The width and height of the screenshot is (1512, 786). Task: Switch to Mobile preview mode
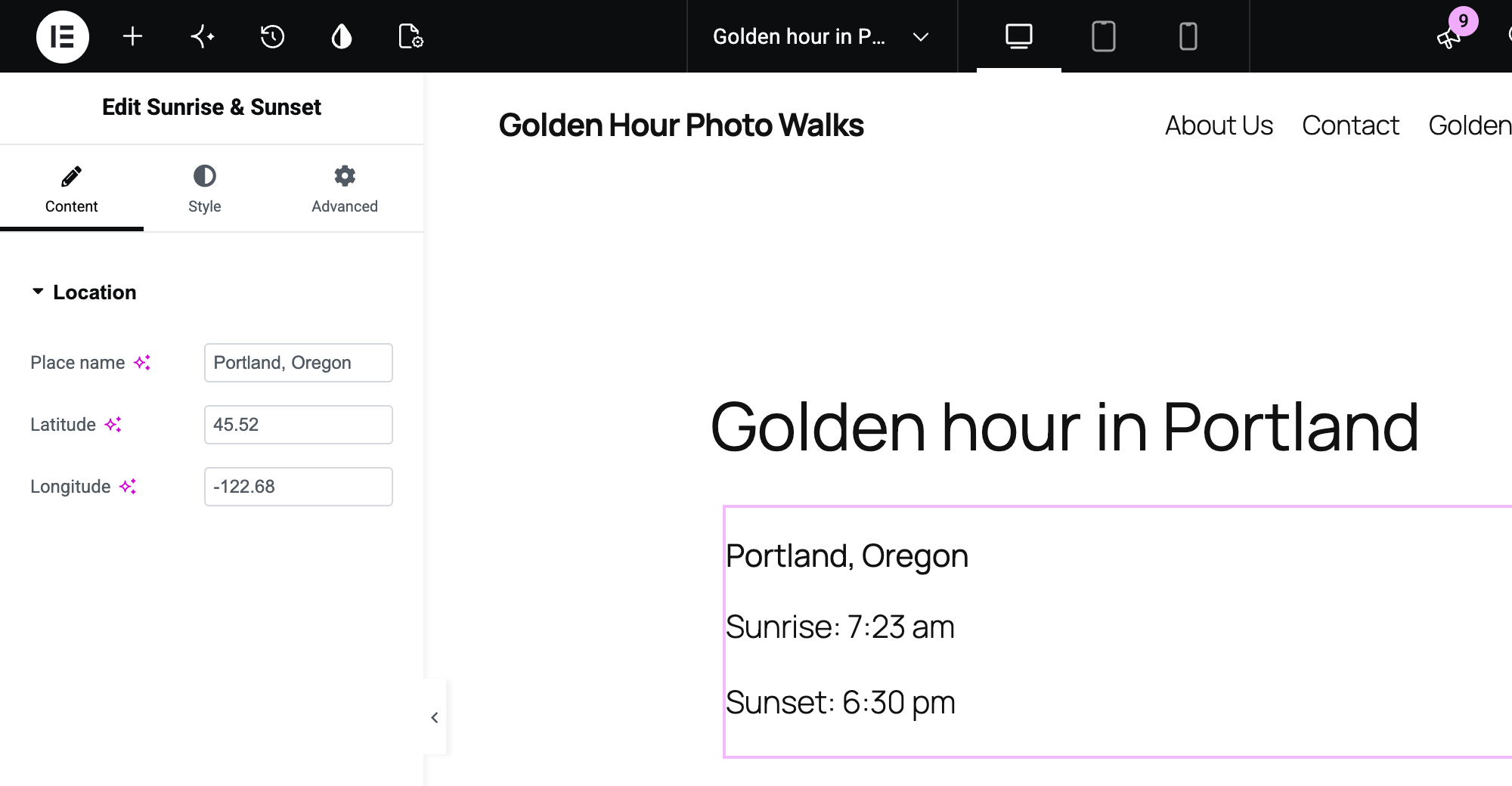click(x=1188, y=36)
